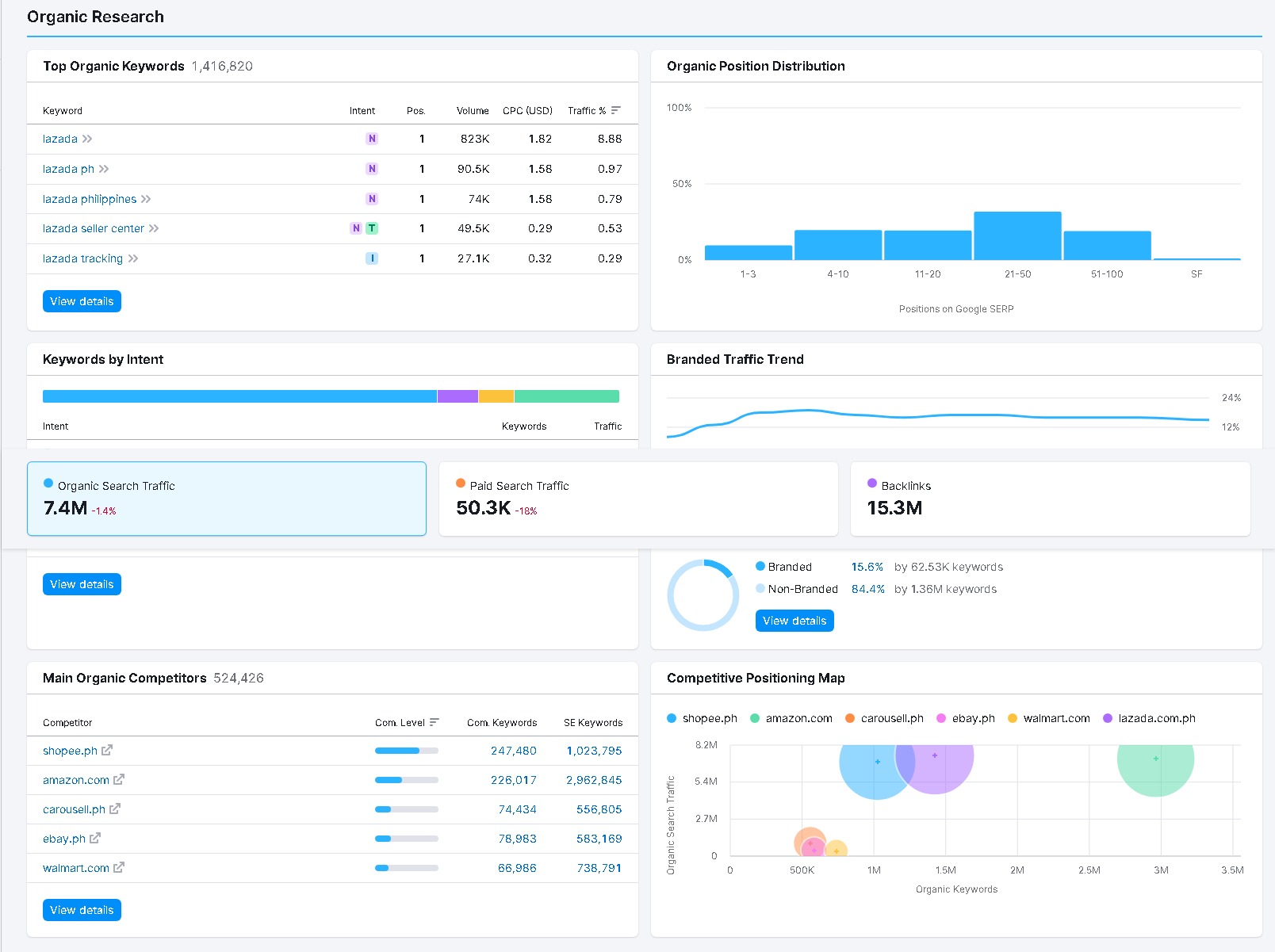The width and height of the screenshot is (1275, 952).
Task: Click the I intent badge for lazada tracking
Action: pos(372,258)
